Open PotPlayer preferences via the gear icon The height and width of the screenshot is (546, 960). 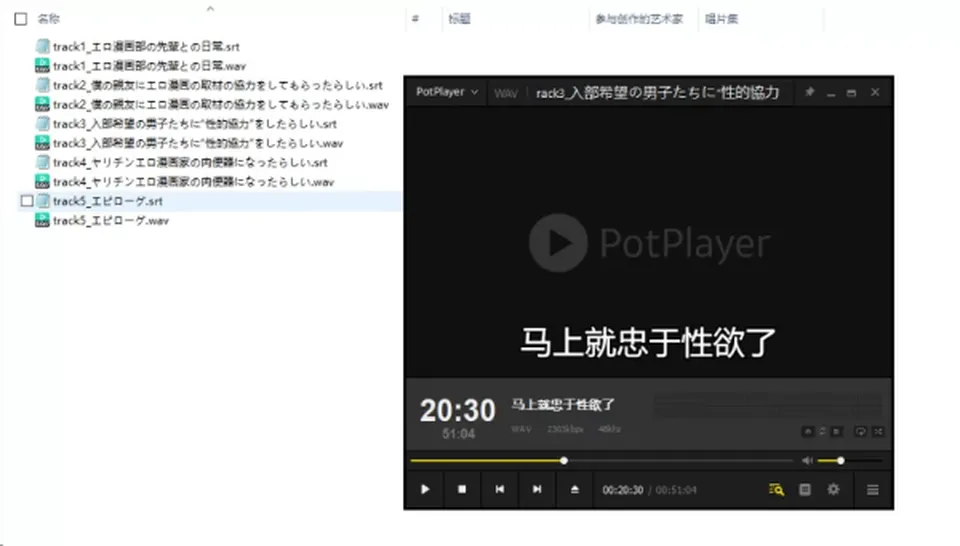tap(833, 489)
